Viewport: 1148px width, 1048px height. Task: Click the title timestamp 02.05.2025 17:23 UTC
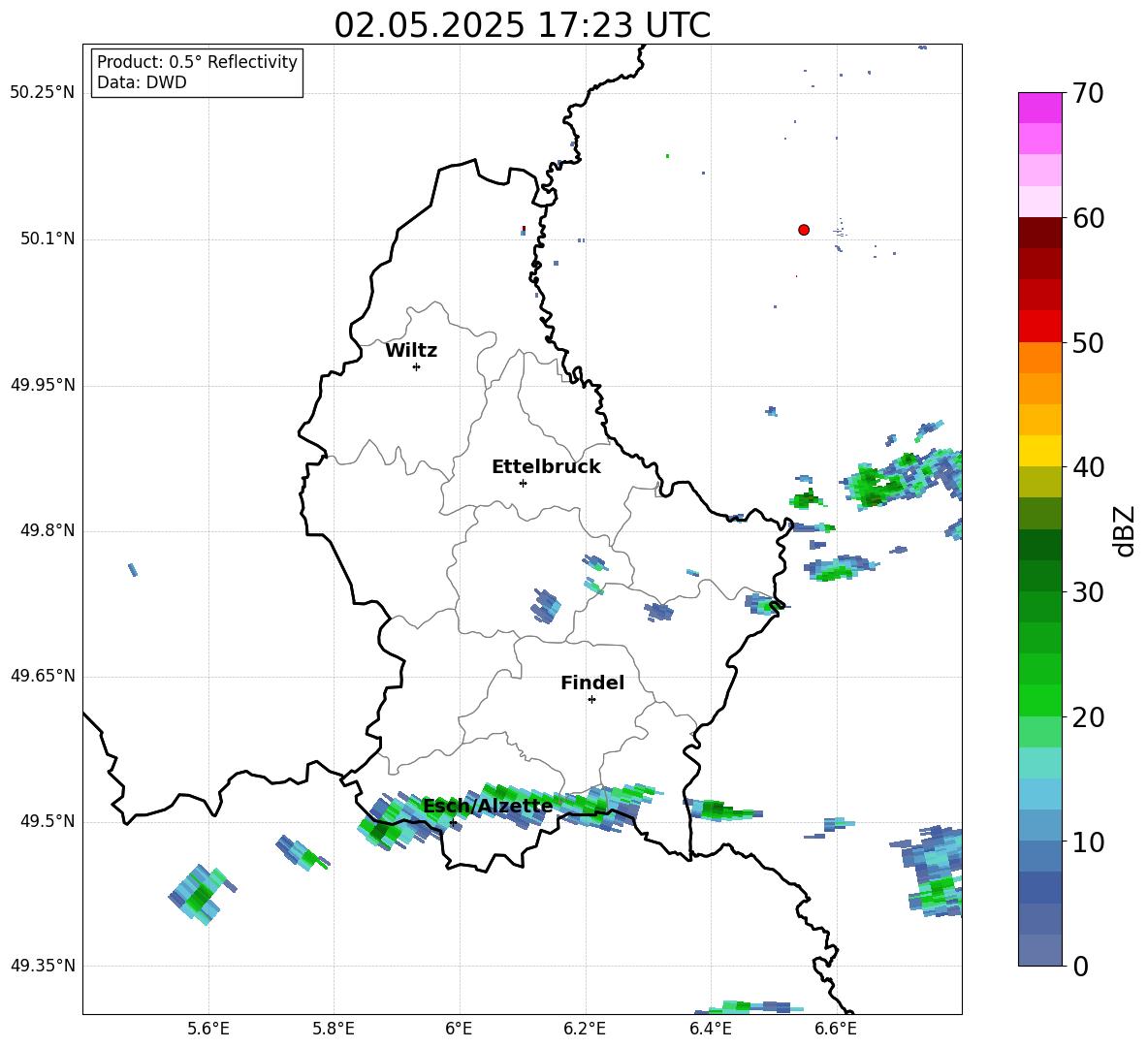click(x=522, y=25)
